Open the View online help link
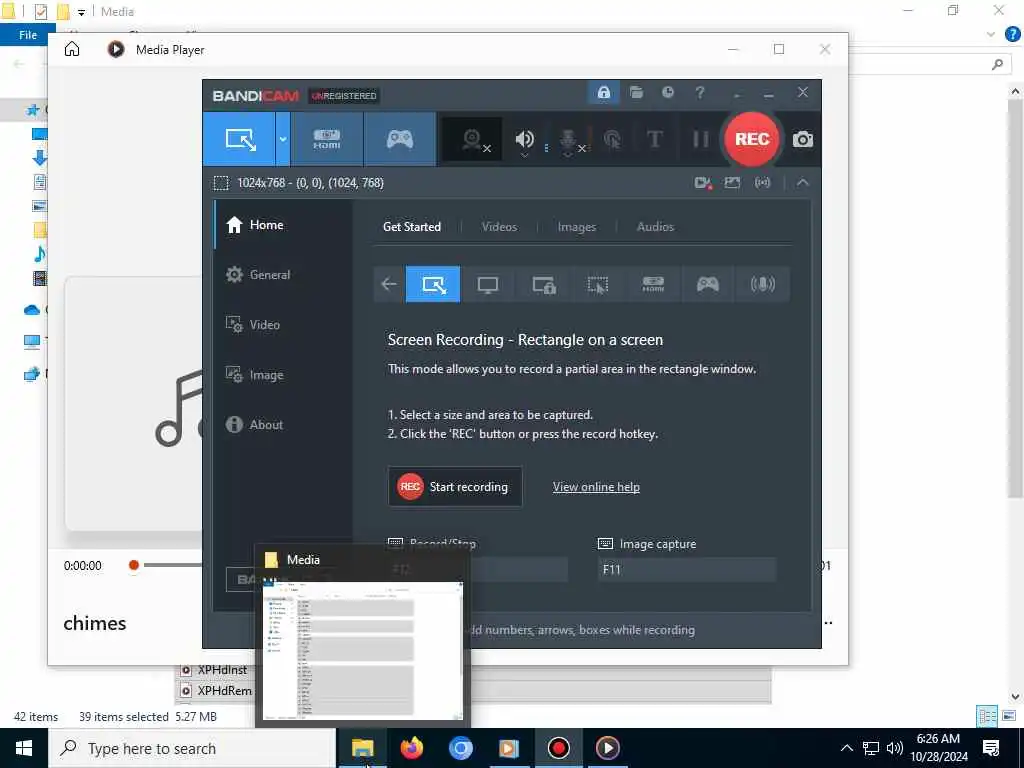 coord(596,487)
